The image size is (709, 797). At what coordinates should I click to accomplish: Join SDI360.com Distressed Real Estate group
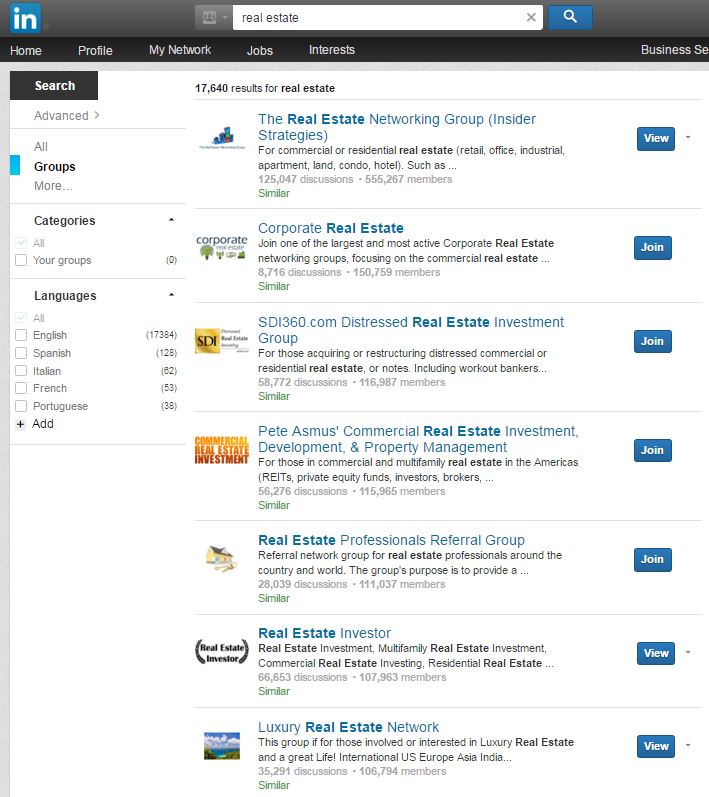point(652,341)
